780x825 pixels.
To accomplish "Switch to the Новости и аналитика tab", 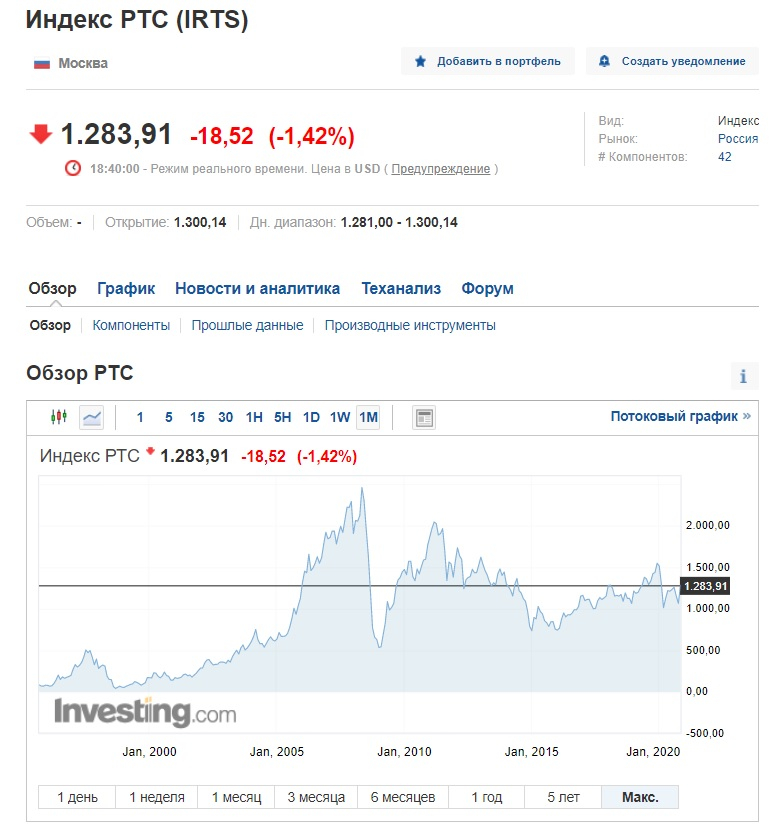I will [x=257, y=288].
